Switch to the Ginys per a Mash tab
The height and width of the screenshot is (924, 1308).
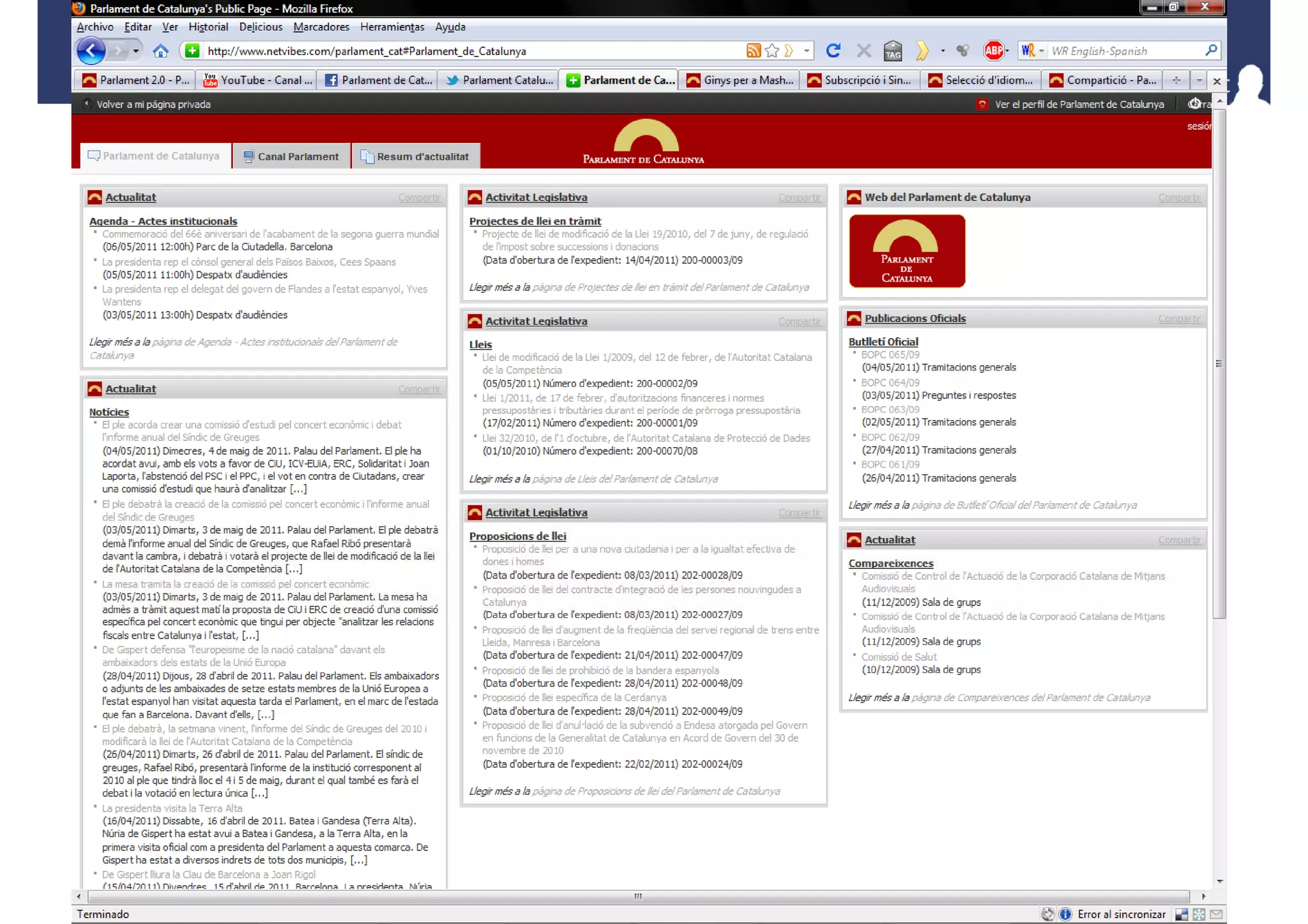click(x=740, y=80)
